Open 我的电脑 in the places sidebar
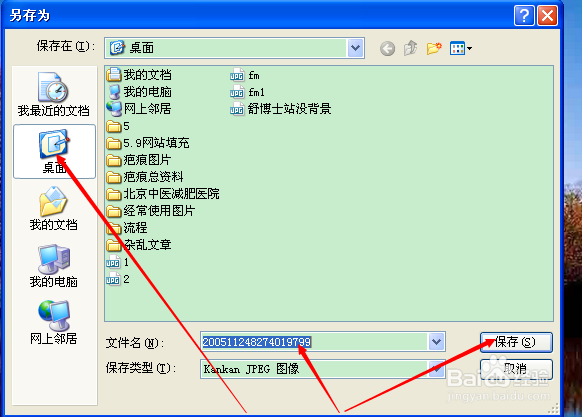 coord(53,266)
